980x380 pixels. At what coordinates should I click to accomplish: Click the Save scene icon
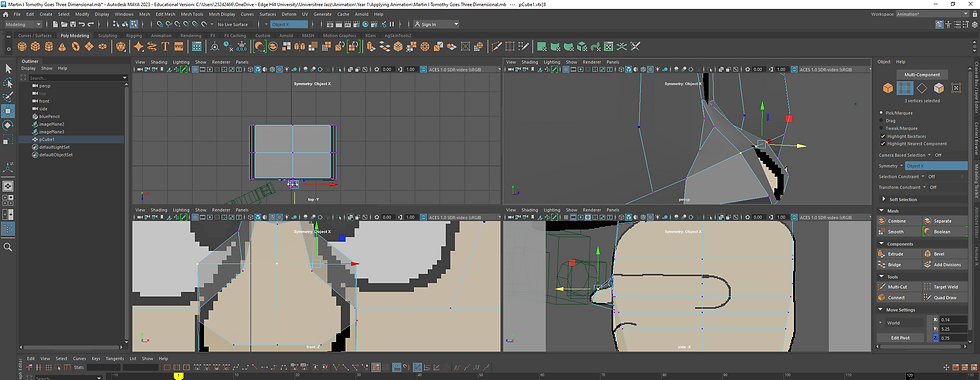[x=73, y=24]
